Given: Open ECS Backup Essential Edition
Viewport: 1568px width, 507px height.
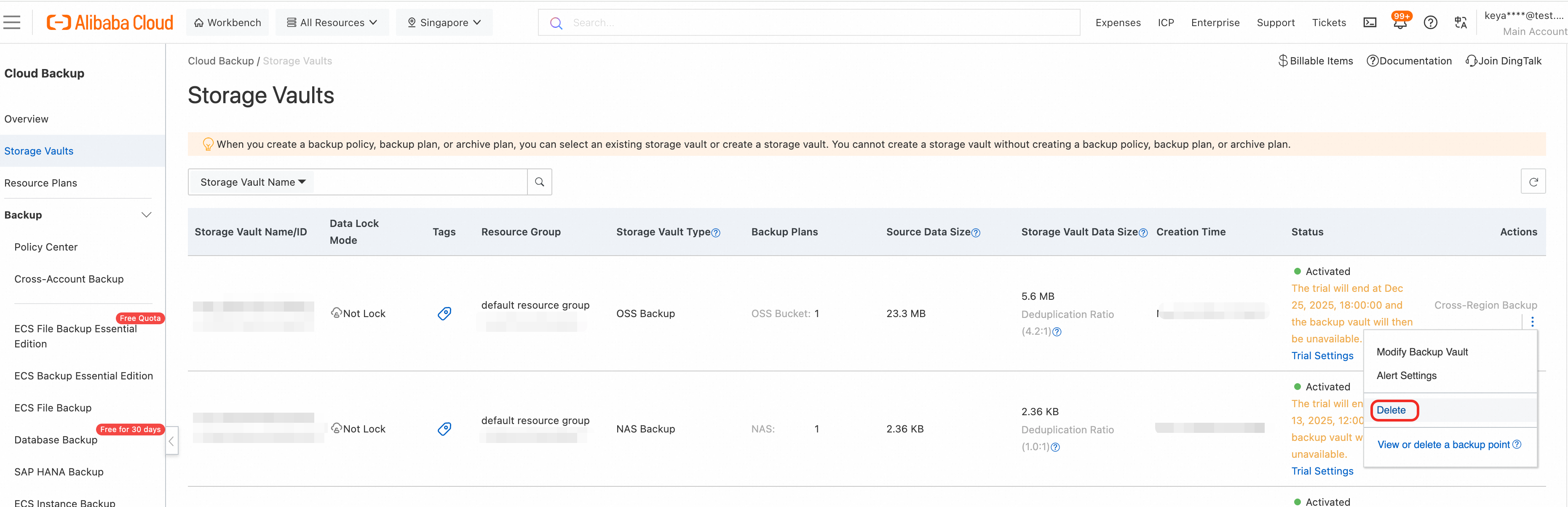Looking at the screenshot, I should coord(83,376).
